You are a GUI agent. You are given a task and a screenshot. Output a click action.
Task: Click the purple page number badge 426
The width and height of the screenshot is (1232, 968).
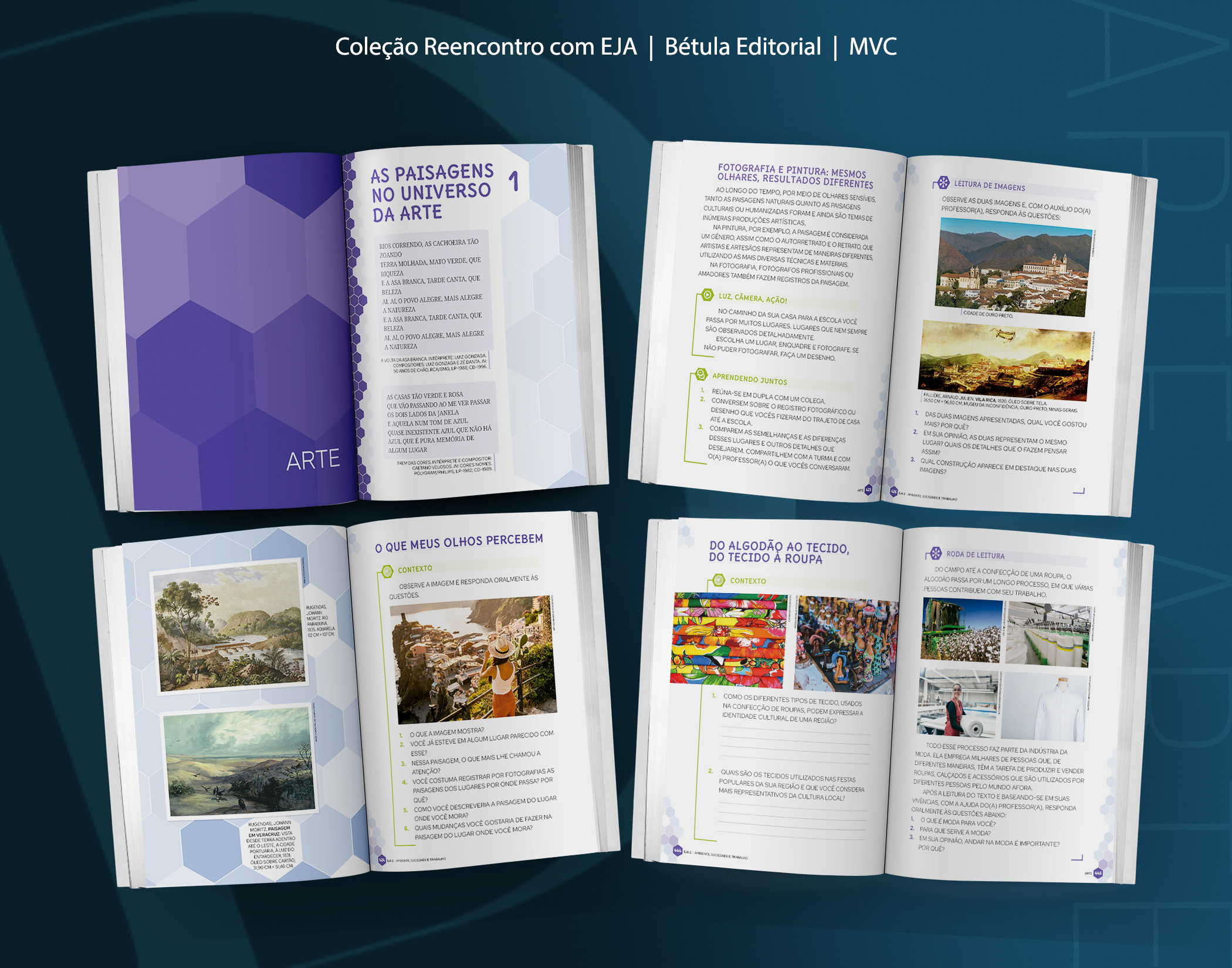(893, 492)
